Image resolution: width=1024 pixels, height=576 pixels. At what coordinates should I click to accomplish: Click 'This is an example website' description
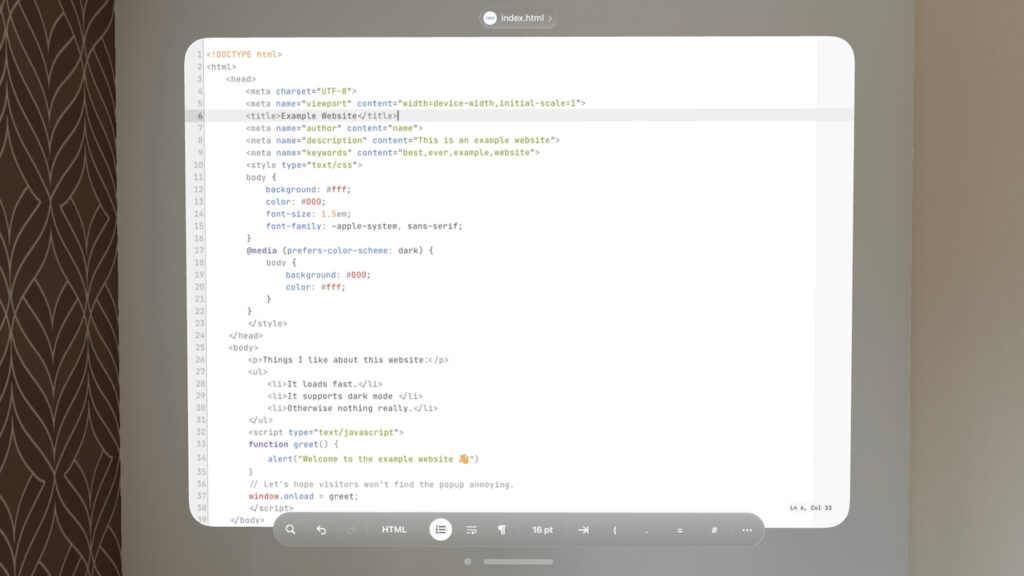[x=484, y=140]
